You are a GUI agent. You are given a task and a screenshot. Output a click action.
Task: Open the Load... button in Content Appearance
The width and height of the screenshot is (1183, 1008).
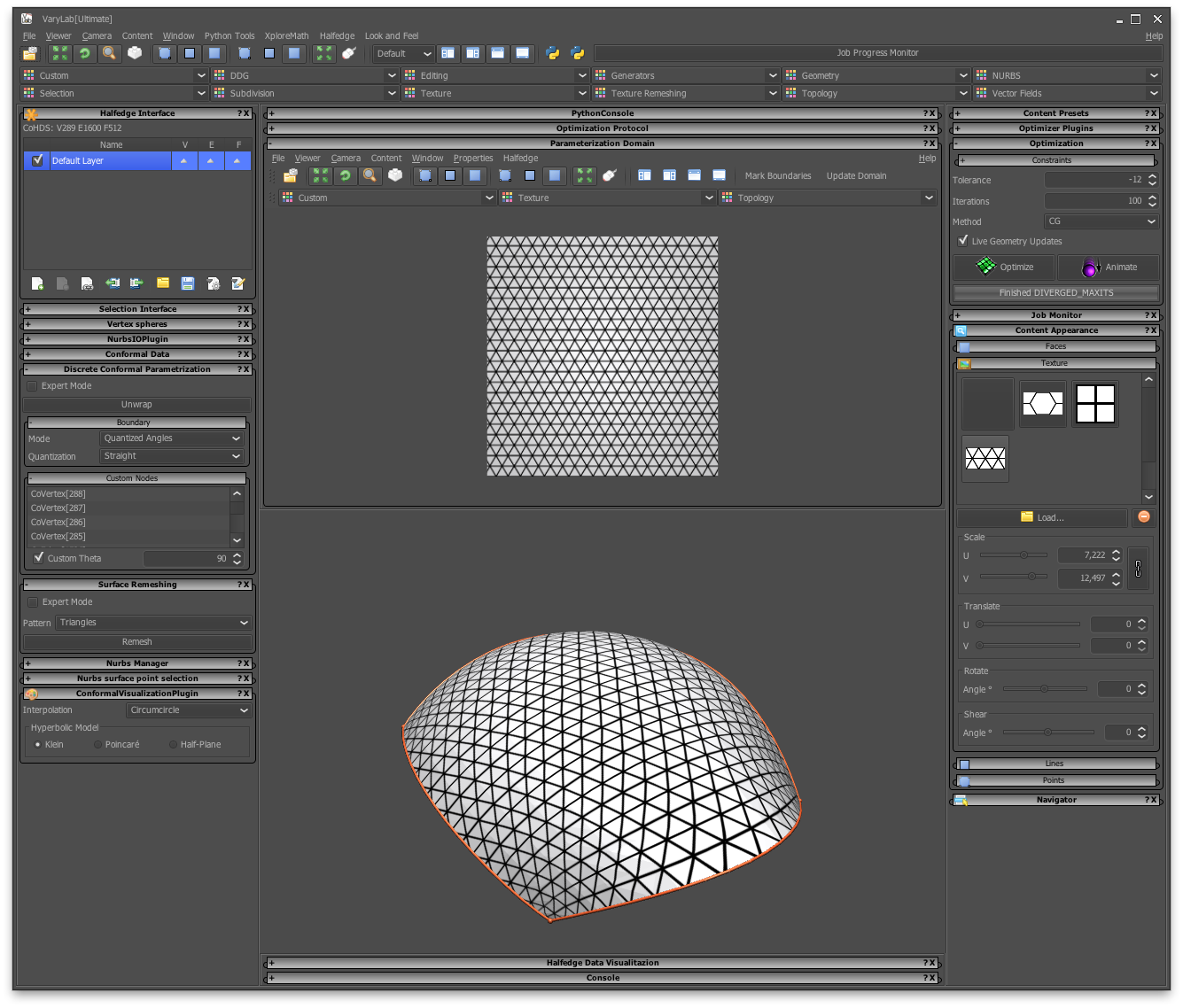(x=1041, y=517)
